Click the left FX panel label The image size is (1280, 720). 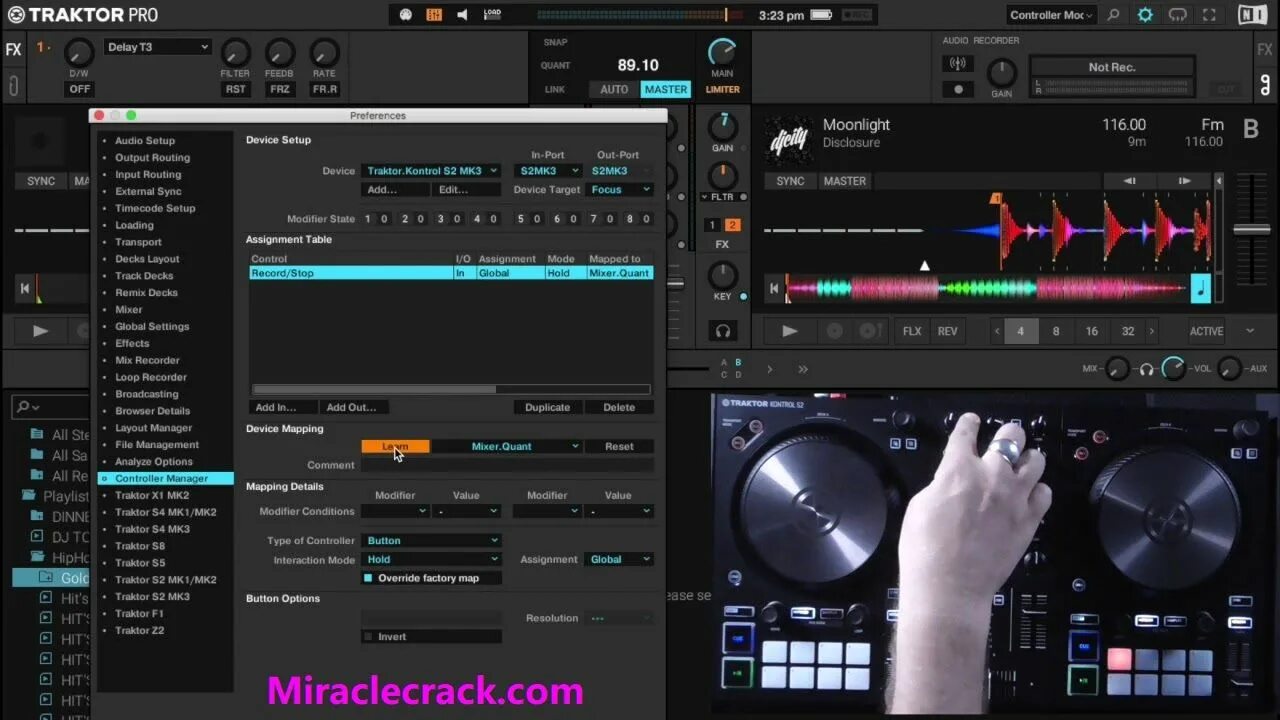click(13, 50)
